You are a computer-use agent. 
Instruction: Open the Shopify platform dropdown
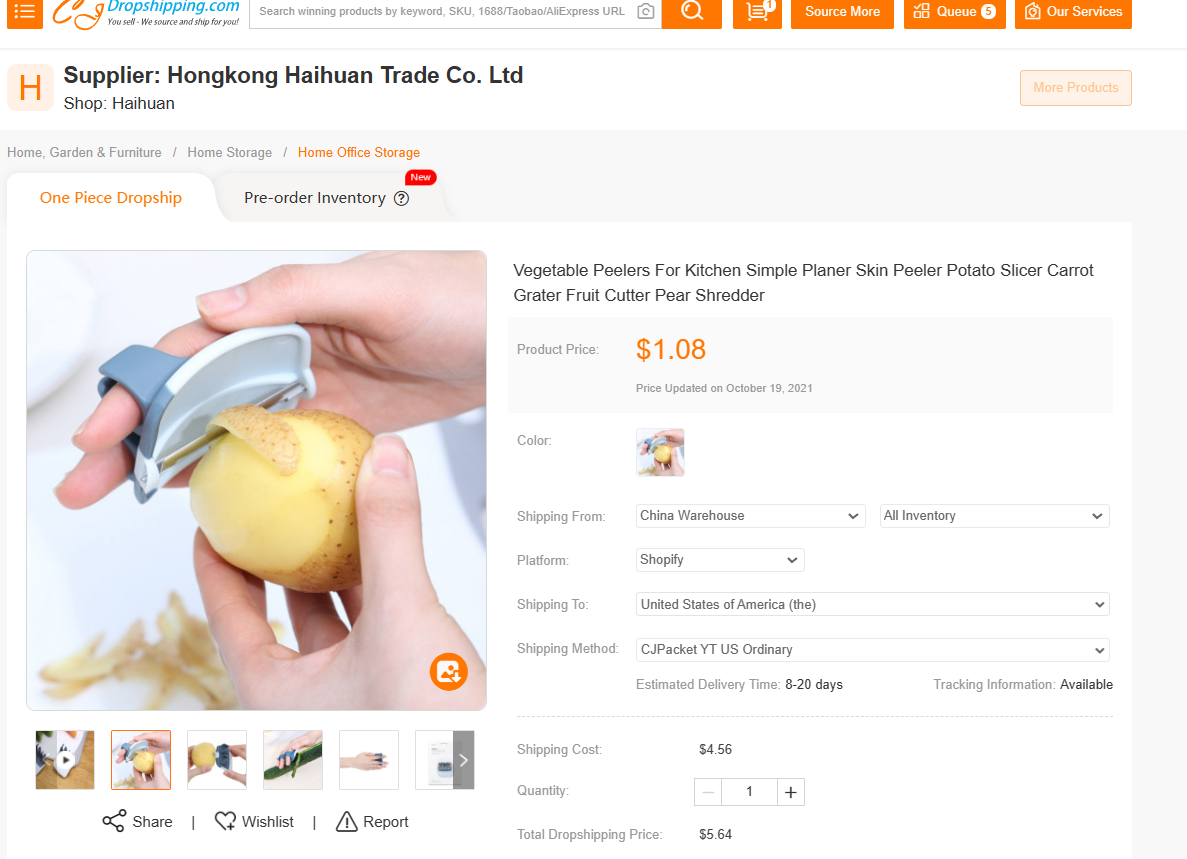(x=720, y=560)
